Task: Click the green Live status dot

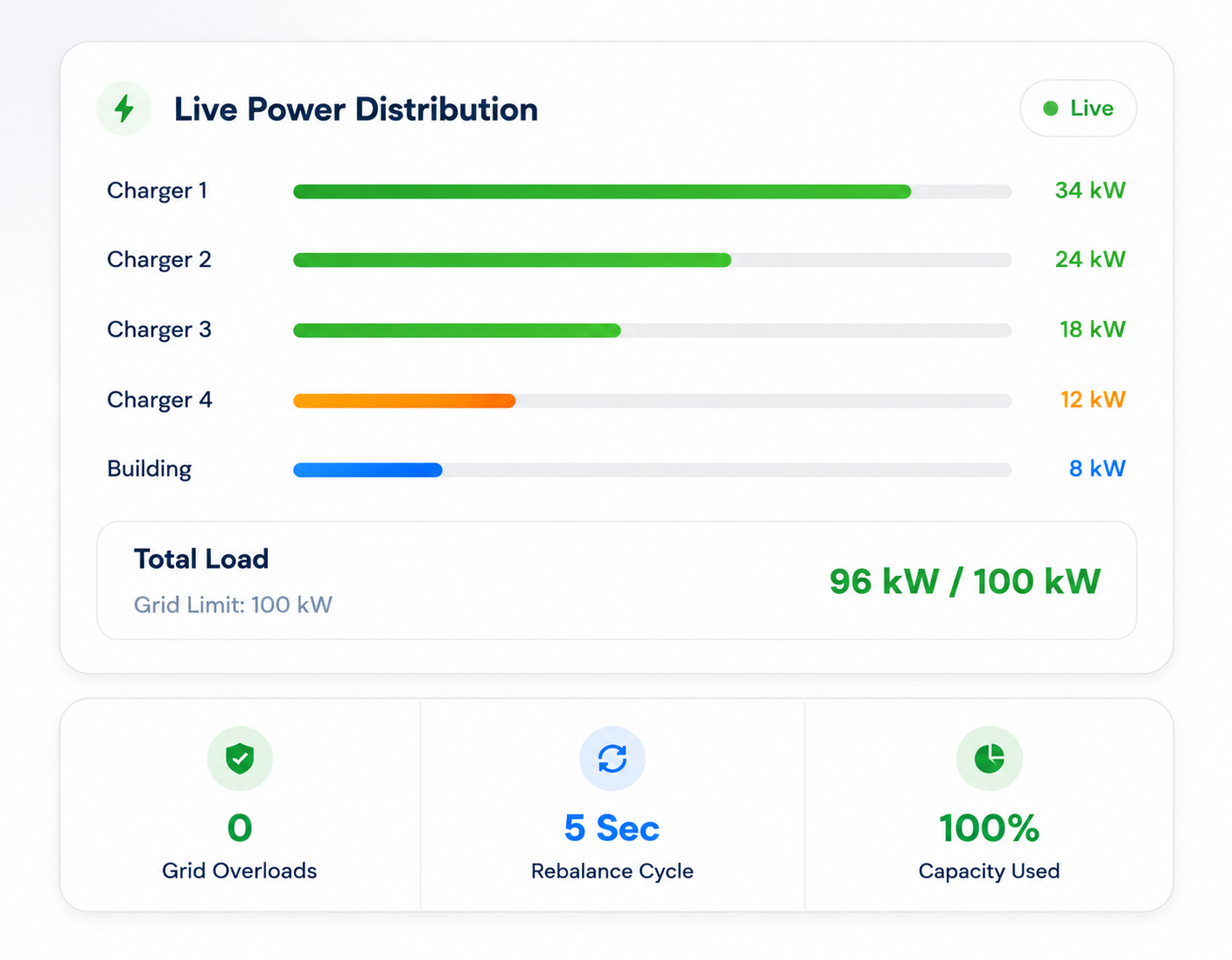Action: click(1051, 108)
